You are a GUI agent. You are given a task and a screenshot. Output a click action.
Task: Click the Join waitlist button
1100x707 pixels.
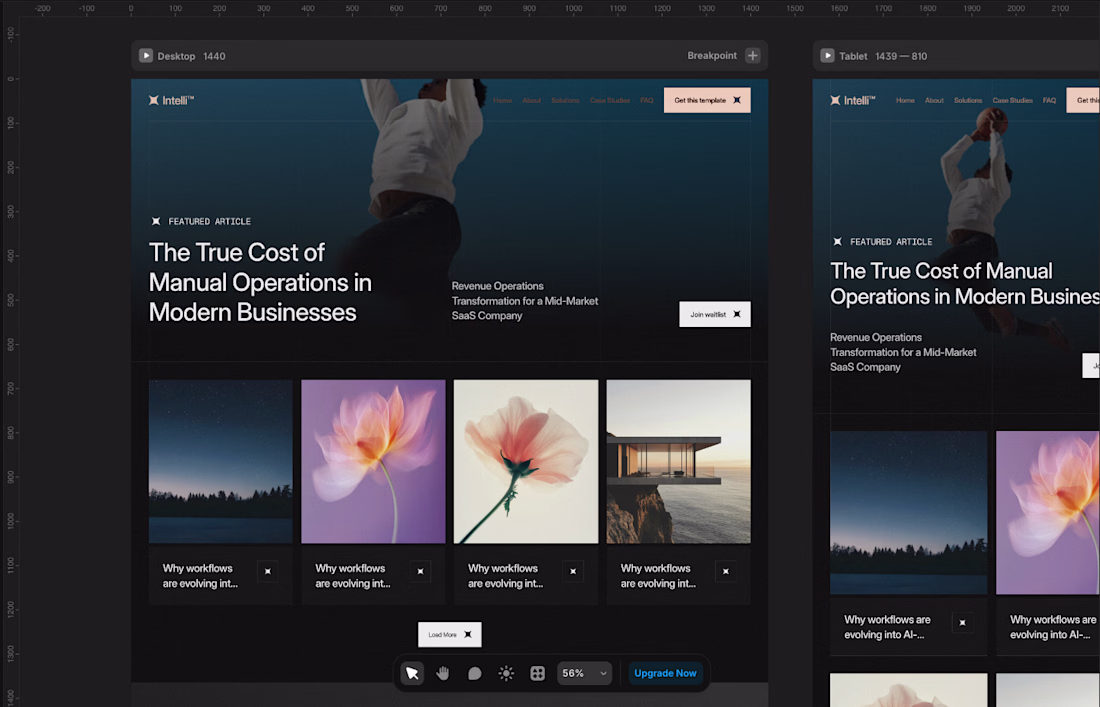click(x=715, y=314)
